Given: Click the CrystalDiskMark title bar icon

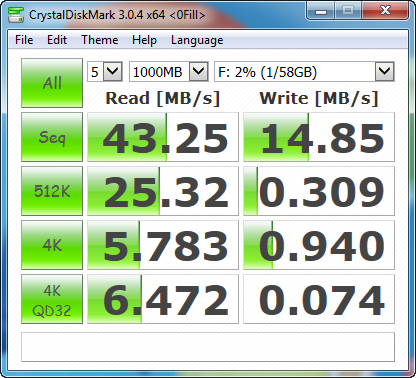Looking at the screenshot, I should tap(16, 15).
